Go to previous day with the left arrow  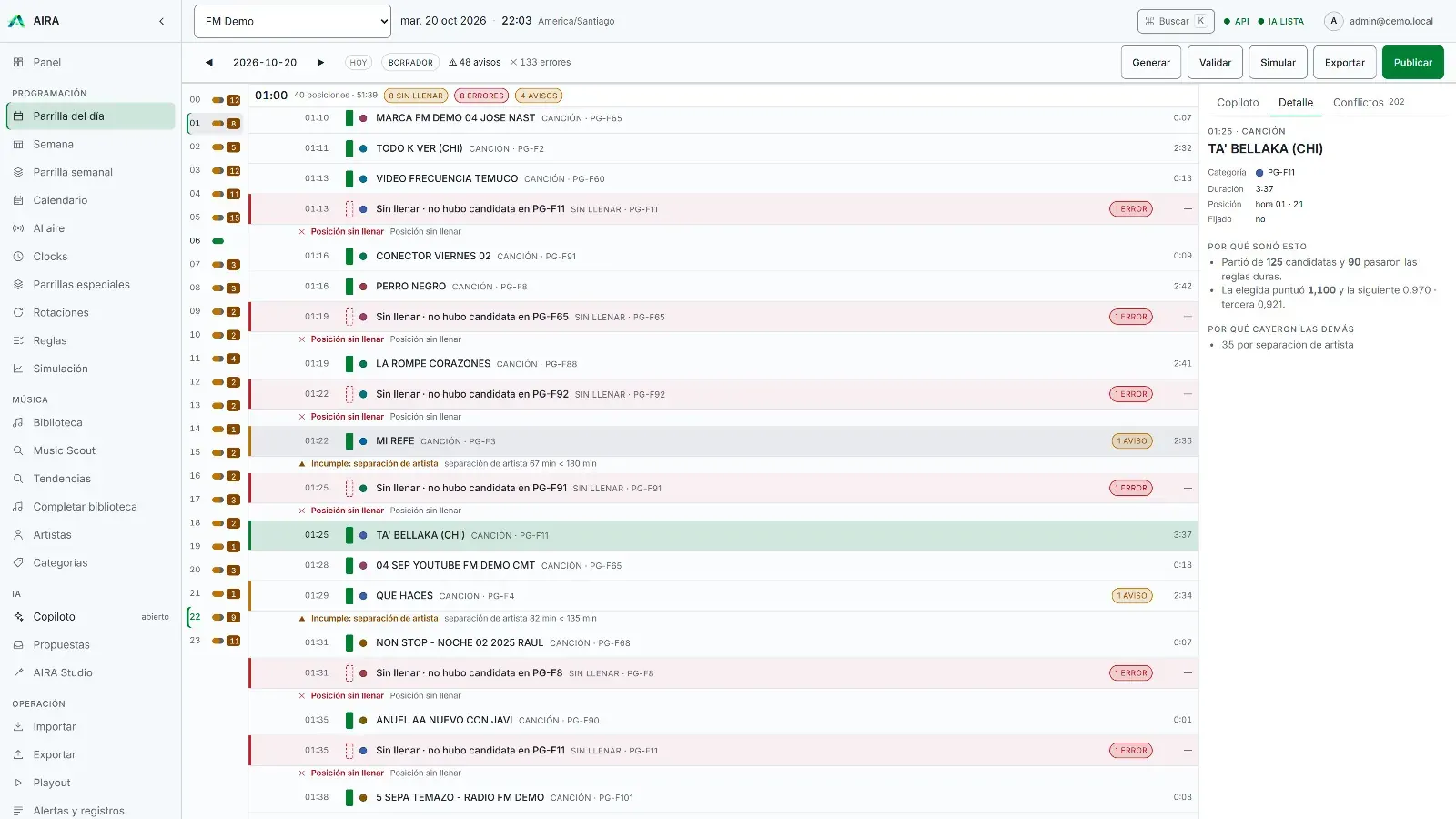click(x=209, y=63)
